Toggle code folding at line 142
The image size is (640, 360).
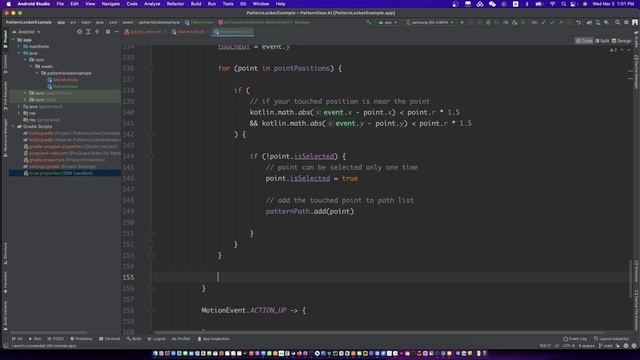pyautogui.click(x=150, y=134)
